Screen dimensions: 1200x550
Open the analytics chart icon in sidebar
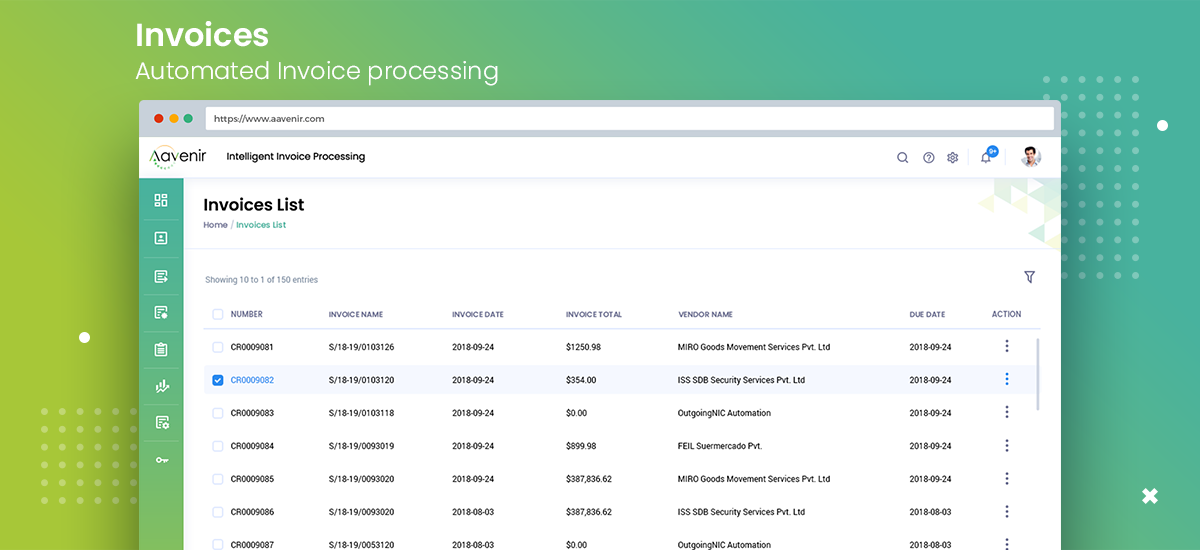pyautogui.click(x=161, y=386)
